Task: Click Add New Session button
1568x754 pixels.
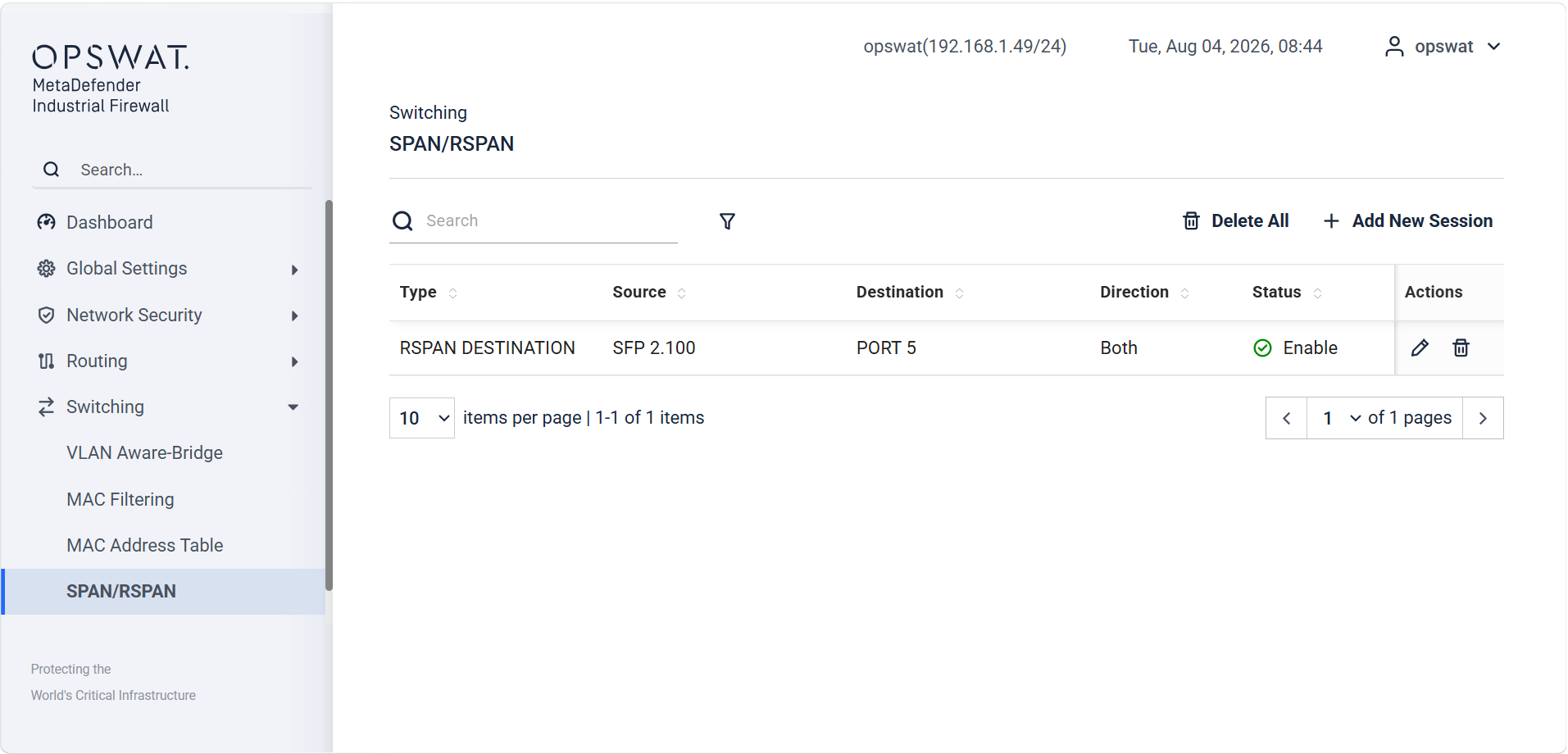Action: click(1408, 221)
